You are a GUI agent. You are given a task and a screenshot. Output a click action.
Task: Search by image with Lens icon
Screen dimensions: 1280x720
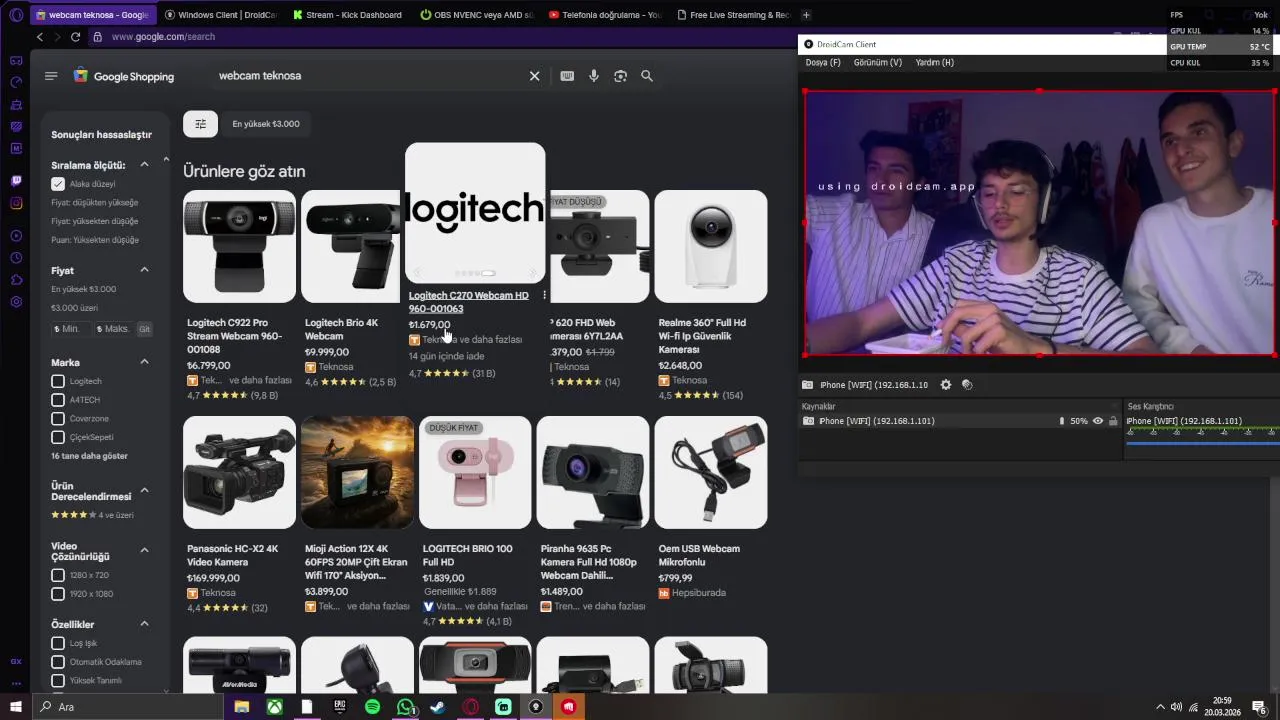620,76
